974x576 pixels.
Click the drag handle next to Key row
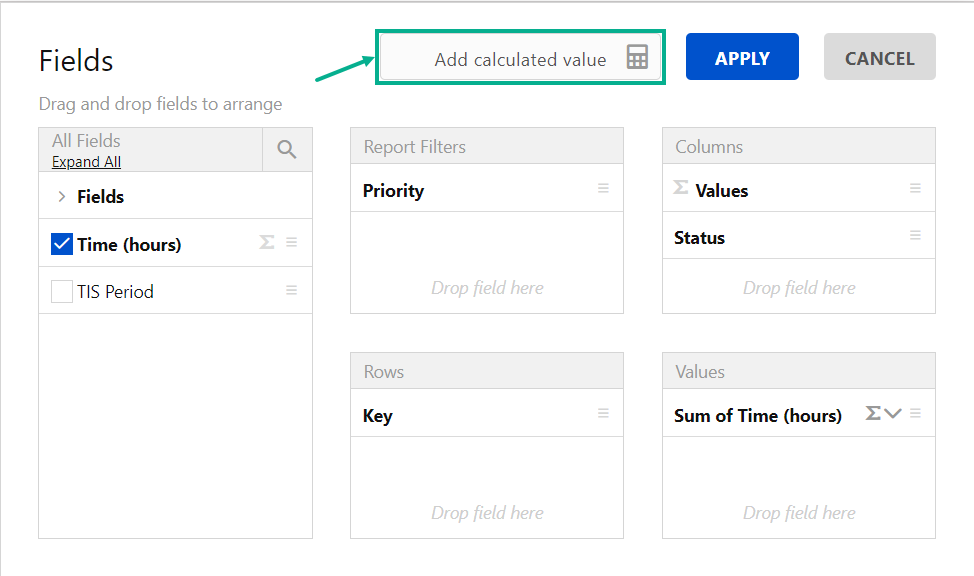coord(603,413)
